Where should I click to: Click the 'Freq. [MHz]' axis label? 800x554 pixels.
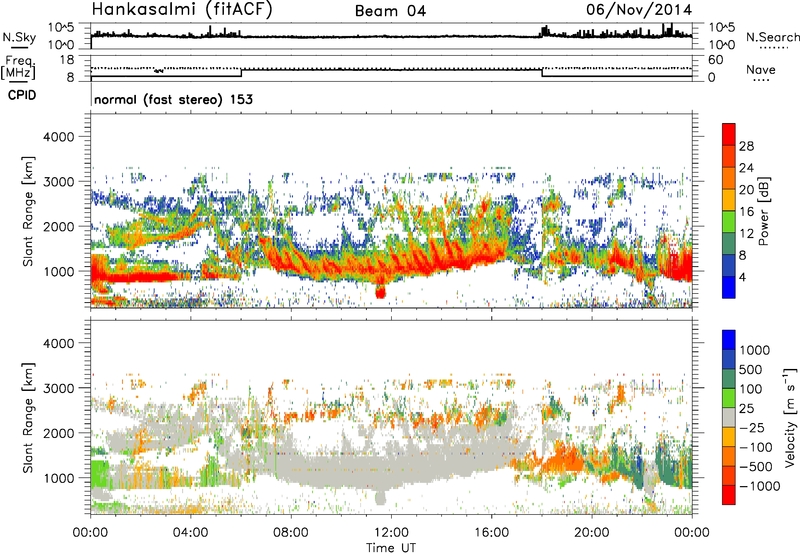pyautogui.click(x=18, y=68)
